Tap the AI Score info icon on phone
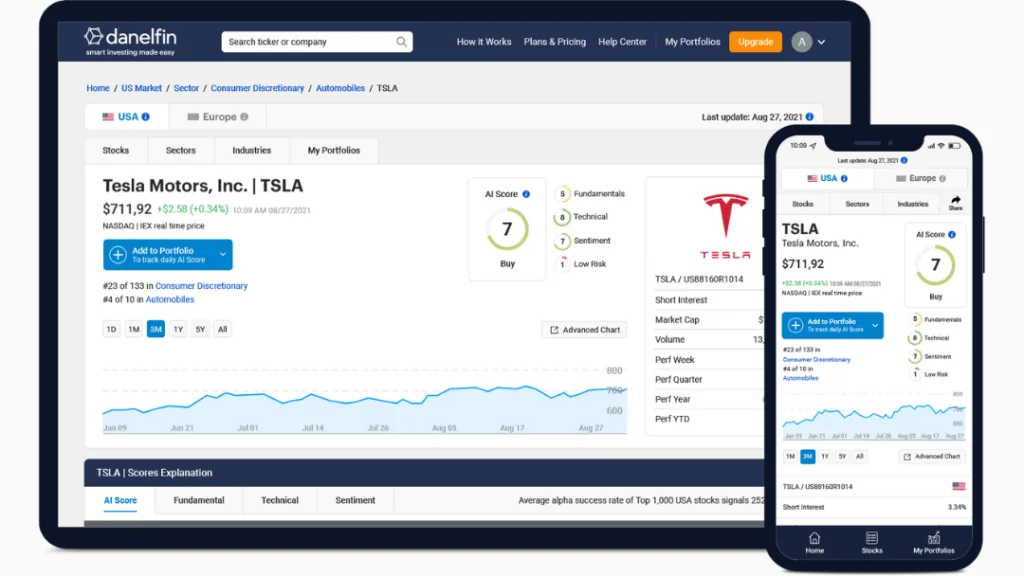Image resolution: width=1024 pixels, height=576 pixels. 952,234
